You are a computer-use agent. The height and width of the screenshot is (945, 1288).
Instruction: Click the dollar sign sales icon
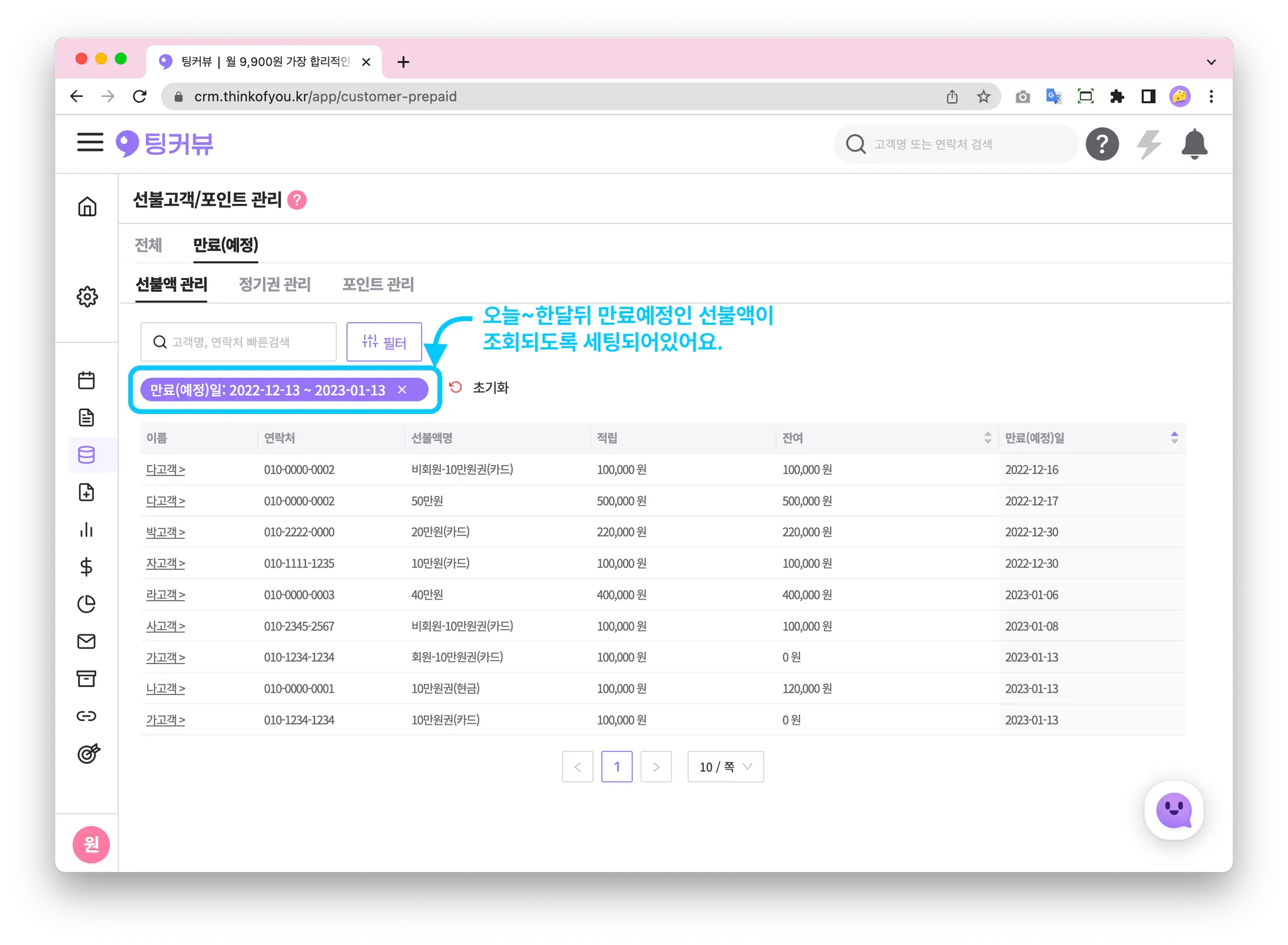point(87,567)
